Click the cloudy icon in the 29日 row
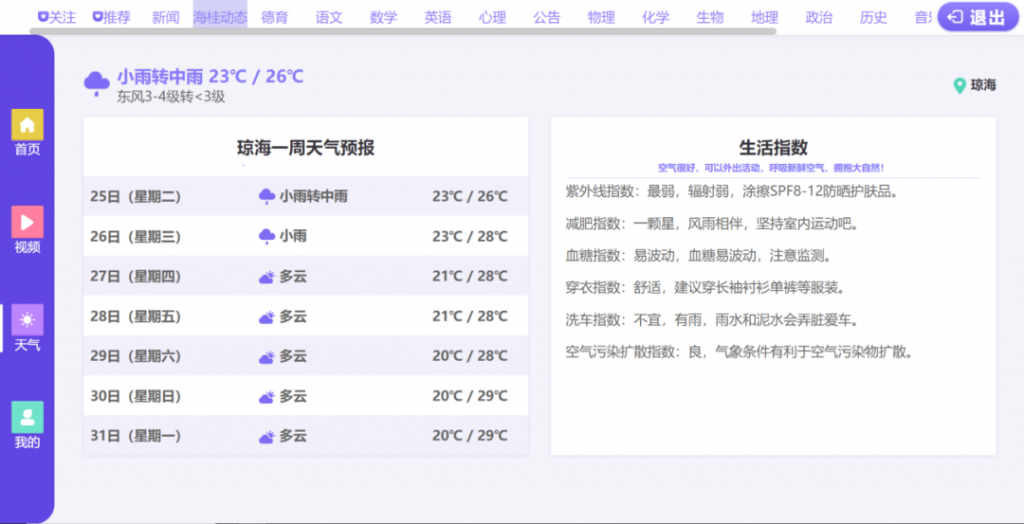 266,357
